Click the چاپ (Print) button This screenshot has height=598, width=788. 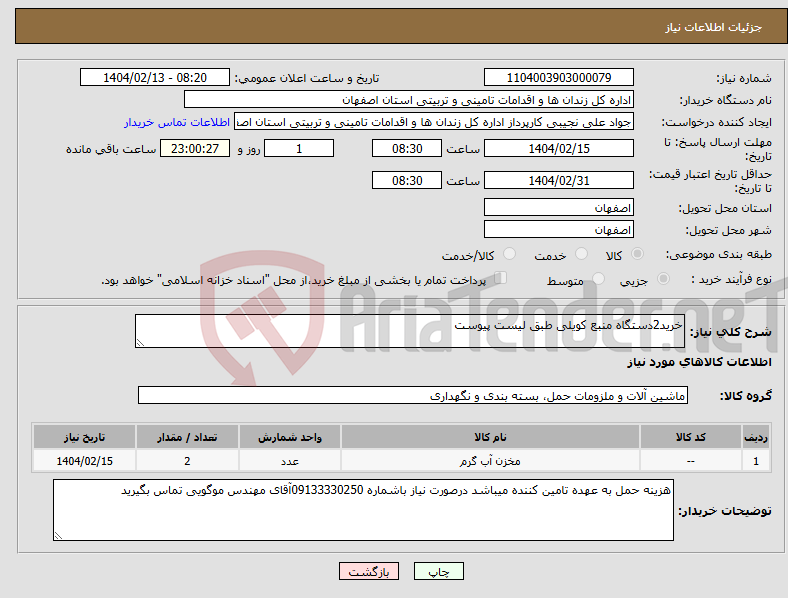coord(438,571)
